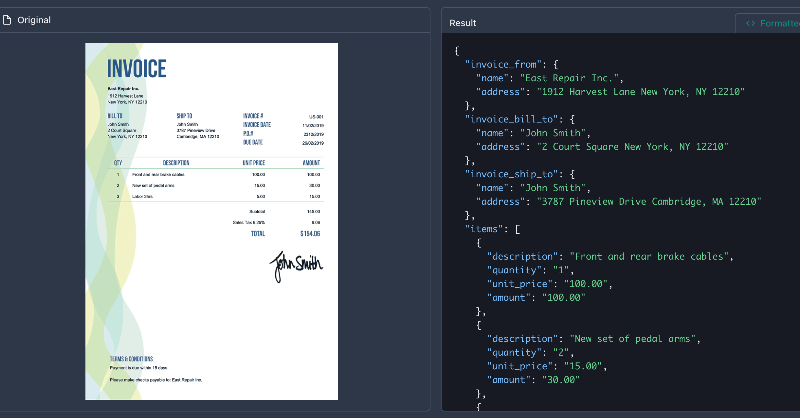Click the "30.00" amount value

click(x=561, y=380)
